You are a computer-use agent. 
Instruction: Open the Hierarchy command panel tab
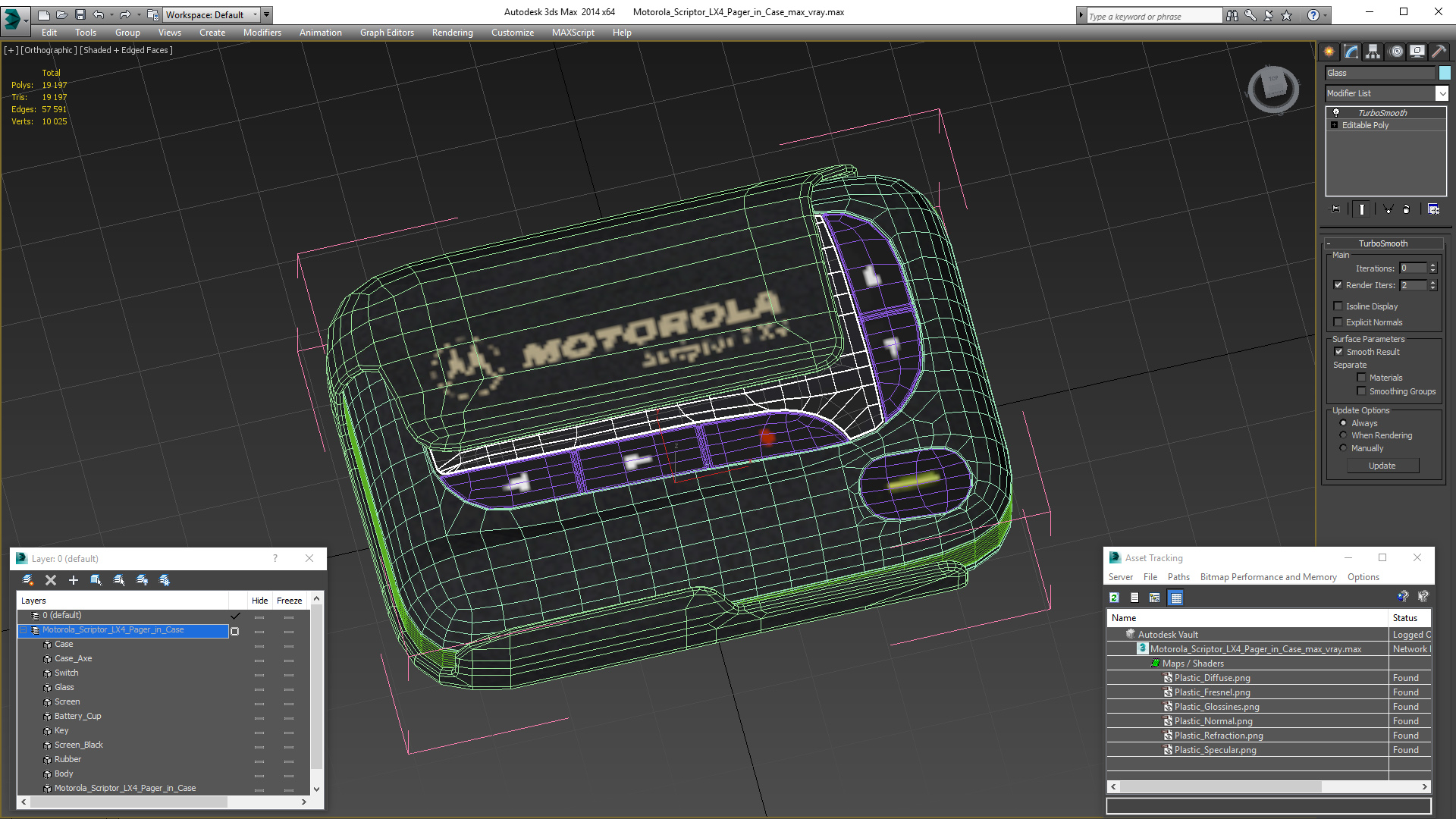click(1373, 52)
